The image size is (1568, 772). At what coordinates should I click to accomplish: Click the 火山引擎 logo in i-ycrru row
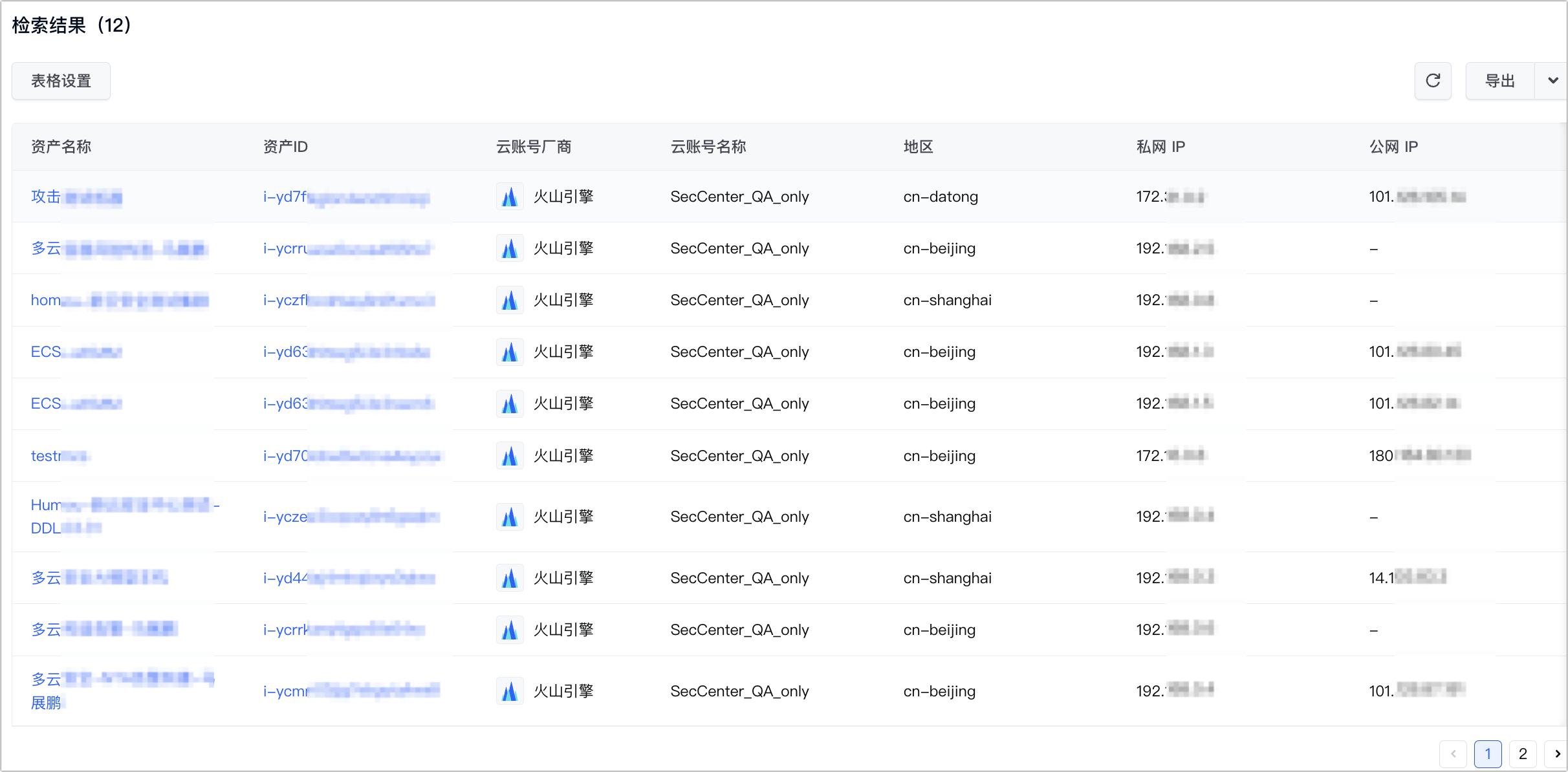pyautogui.click(x=510, y=248)
